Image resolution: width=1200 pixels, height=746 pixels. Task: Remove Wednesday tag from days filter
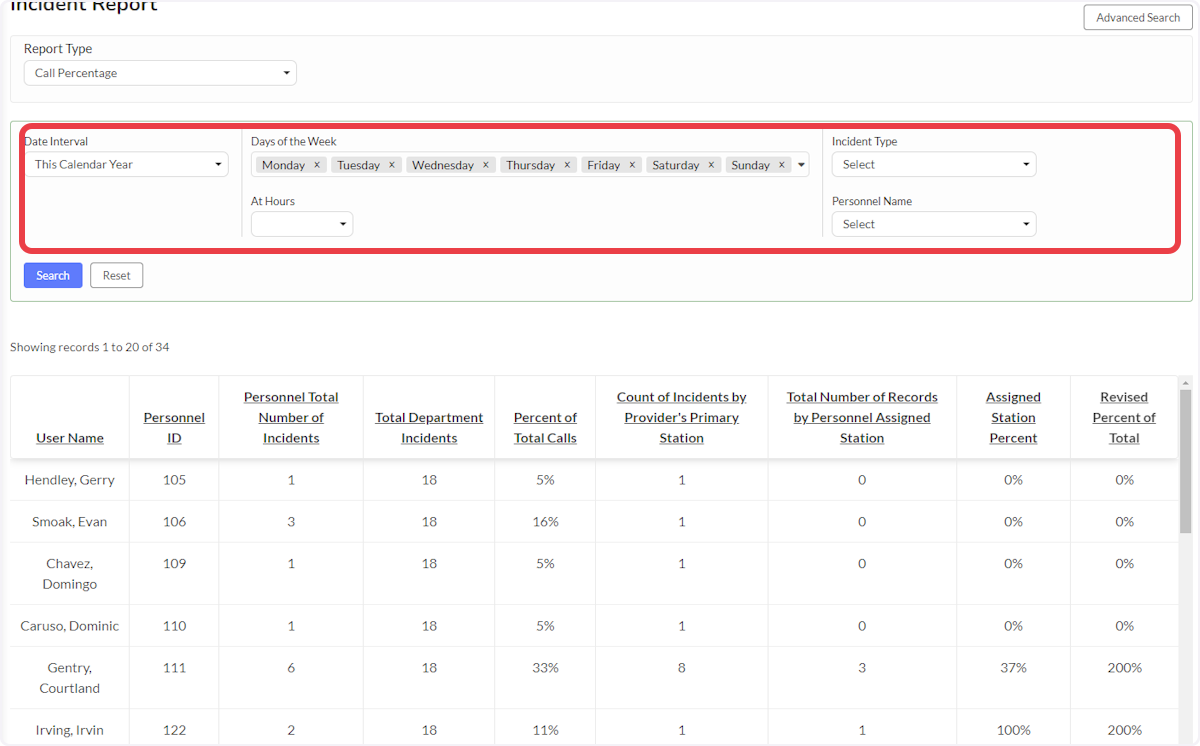coord(486,165)
